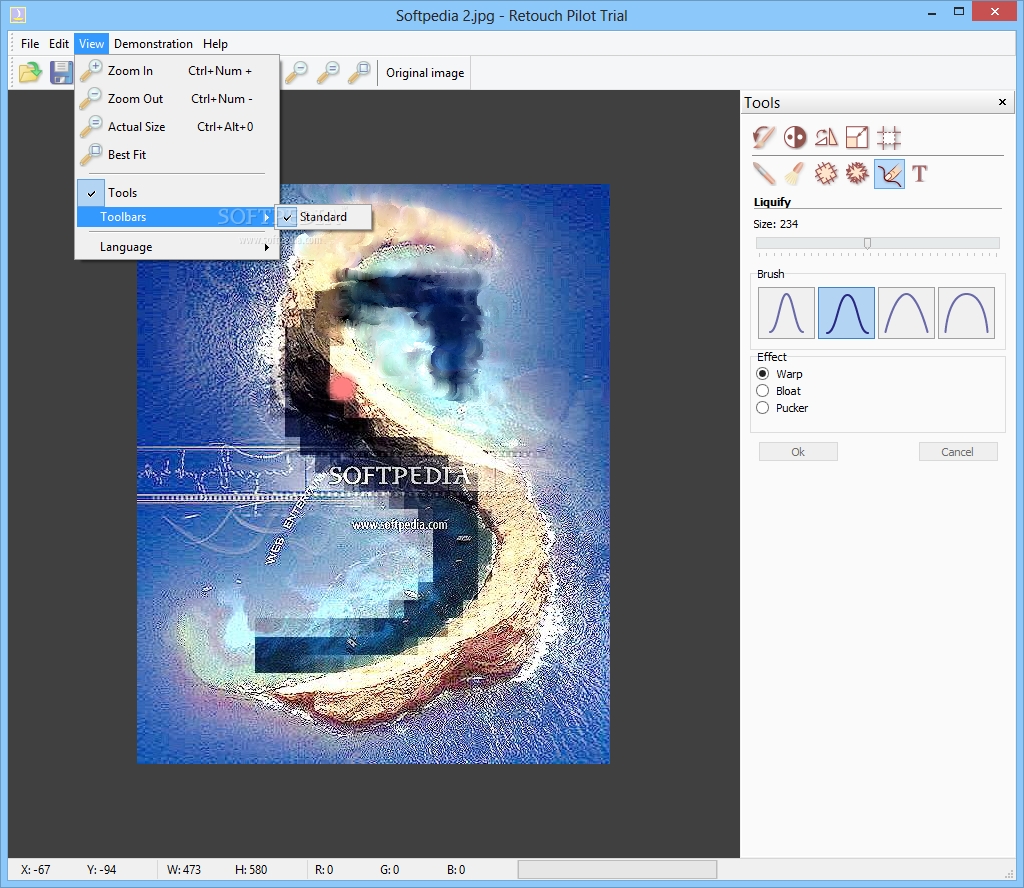
Task: Choose Best Fit from the View menu
Action: 176,155
